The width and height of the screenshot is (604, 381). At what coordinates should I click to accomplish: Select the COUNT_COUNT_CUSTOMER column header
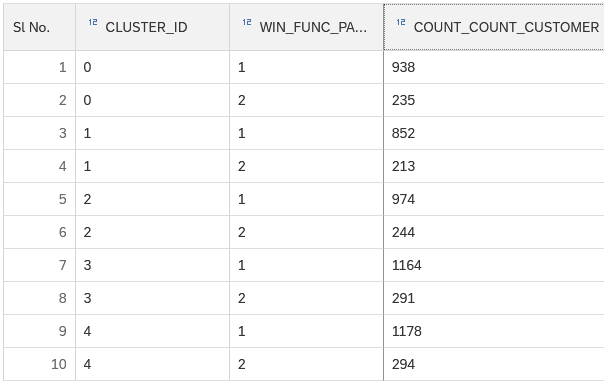tap(494, 27)
